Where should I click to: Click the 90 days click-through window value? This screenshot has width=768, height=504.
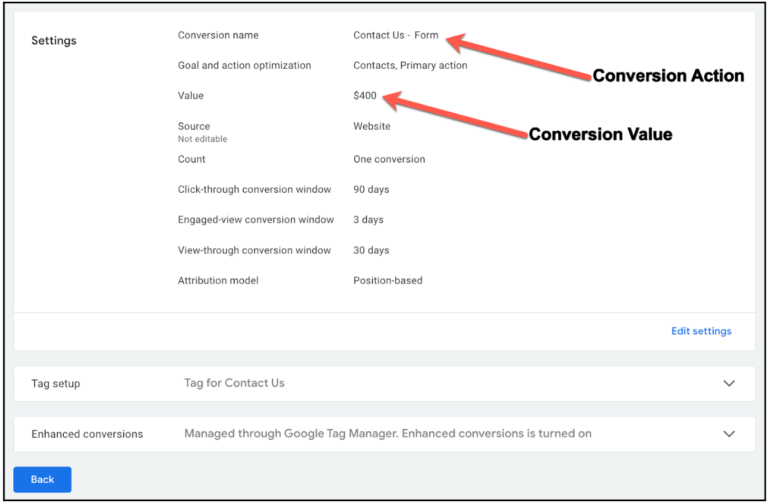(371, 189)
